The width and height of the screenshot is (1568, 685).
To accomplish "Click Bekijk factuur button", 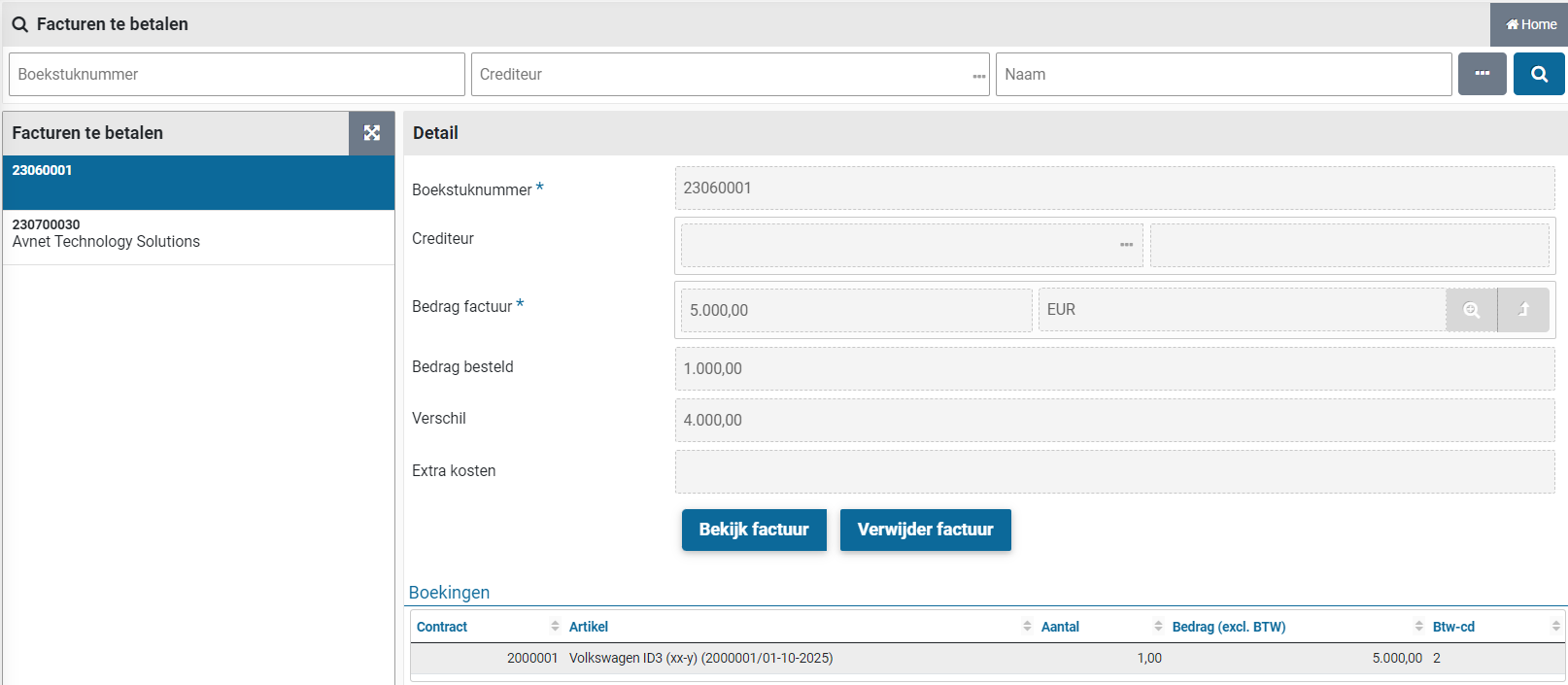I will coord(754,530).
